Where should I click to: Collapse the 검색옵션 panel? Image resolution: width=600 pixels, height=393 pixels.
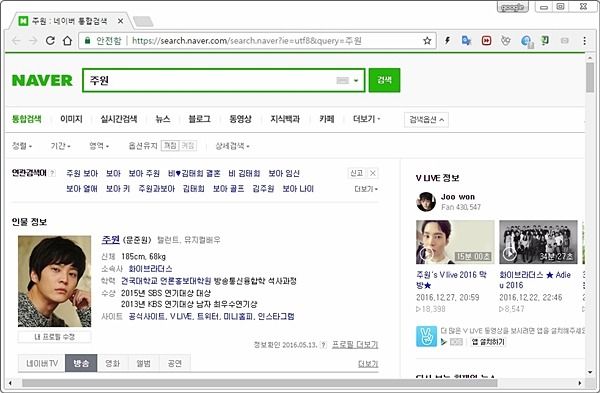pos(426,120)
